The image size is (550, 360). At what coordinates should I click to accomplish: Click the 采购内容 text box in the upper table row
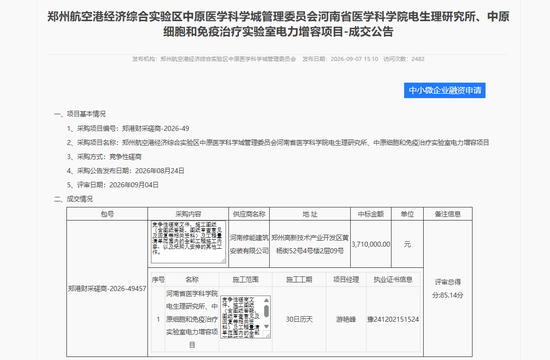[188, 242]
